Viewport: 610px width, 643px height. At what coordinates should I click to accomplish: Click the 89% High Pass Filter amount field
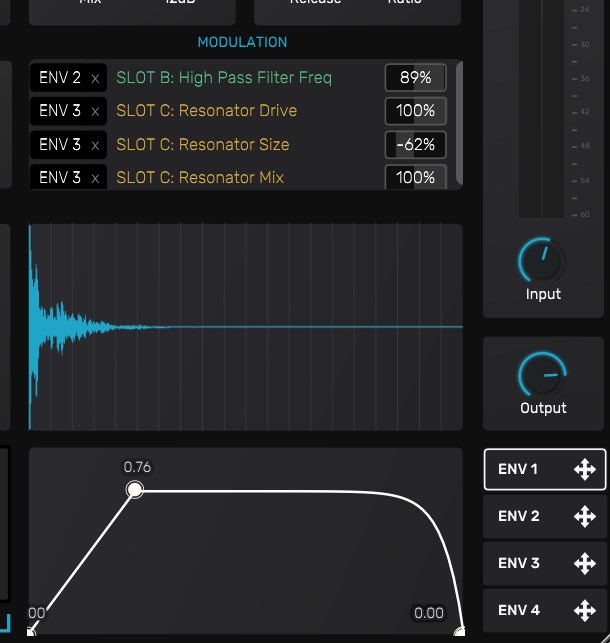pyautogui.click(x=415, y=78)
